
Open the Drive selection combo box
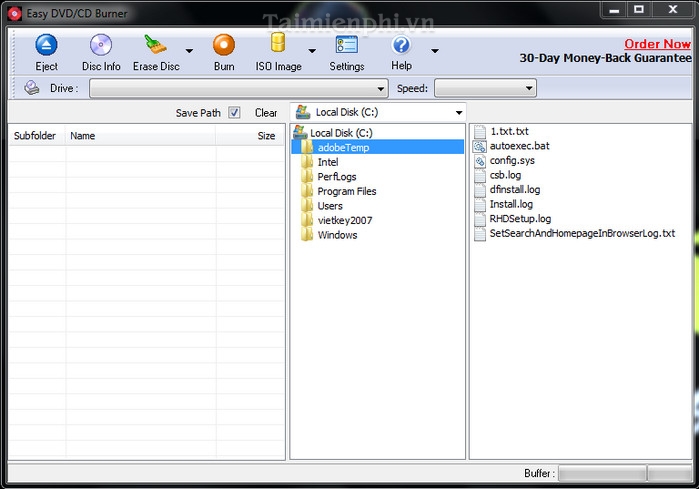point(238,88)
